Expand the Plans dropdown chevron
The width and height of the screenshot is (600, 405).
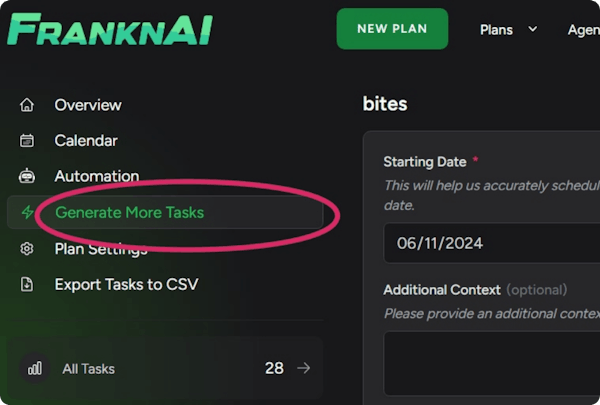point(533,29)
